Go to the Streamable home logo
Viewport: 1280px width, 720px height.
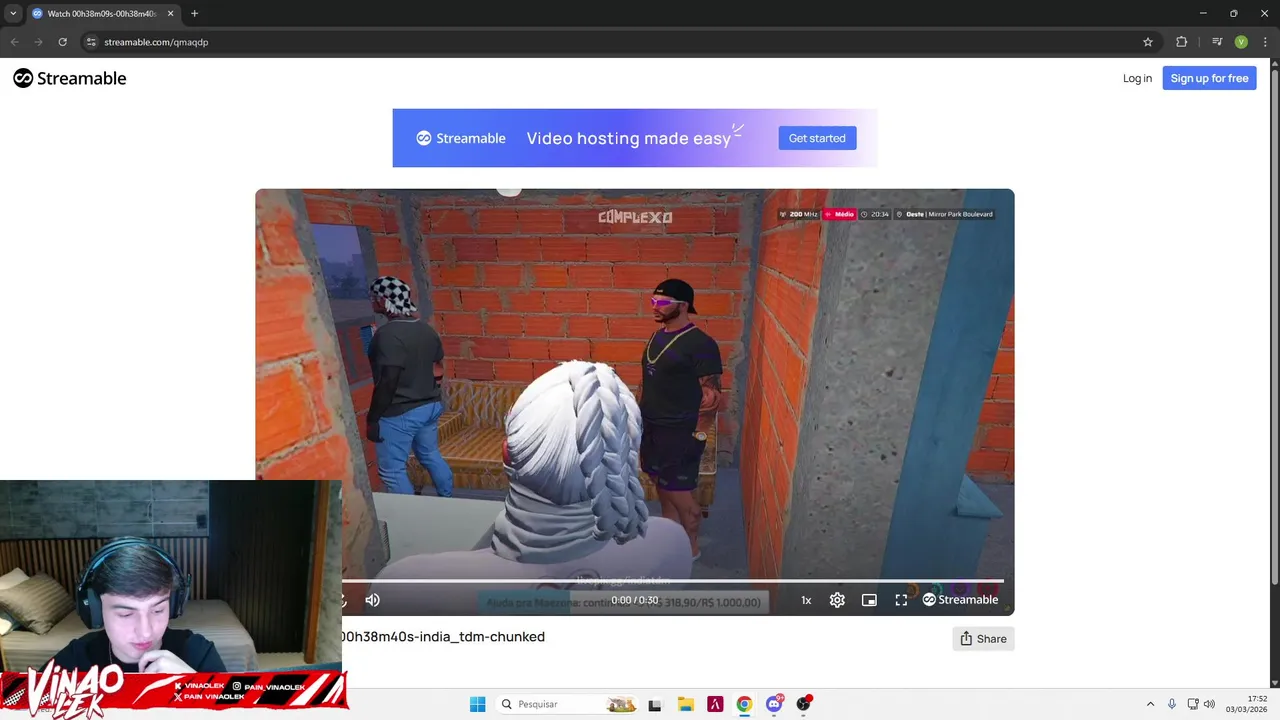tap(70, 78)
